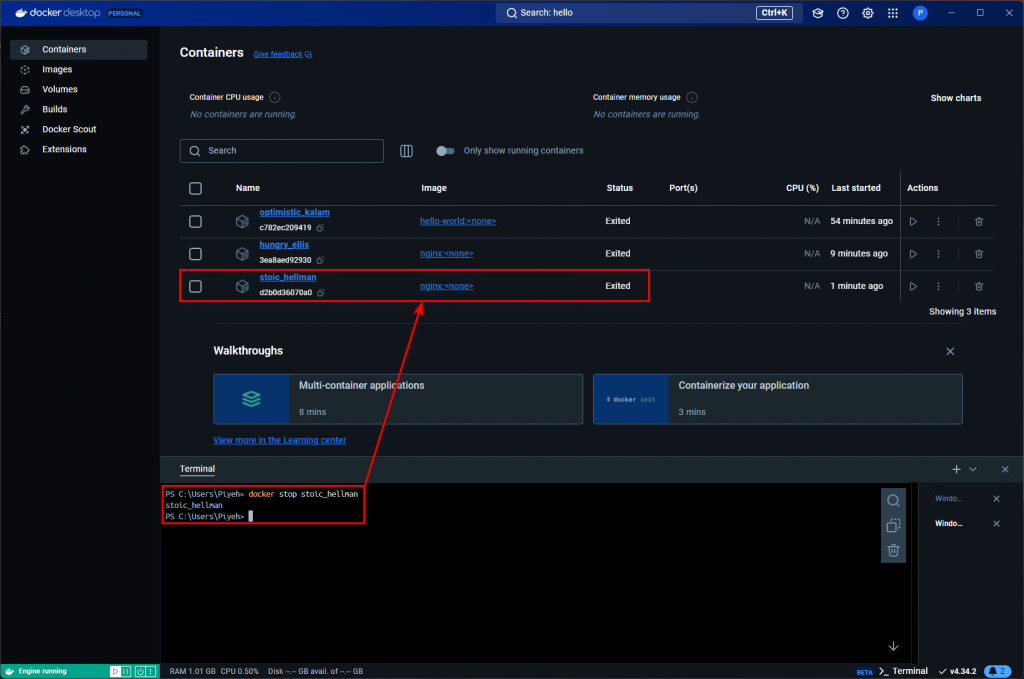Clear the terminal with trash icon
1024x679 pixels.
(x=893, y=550)
